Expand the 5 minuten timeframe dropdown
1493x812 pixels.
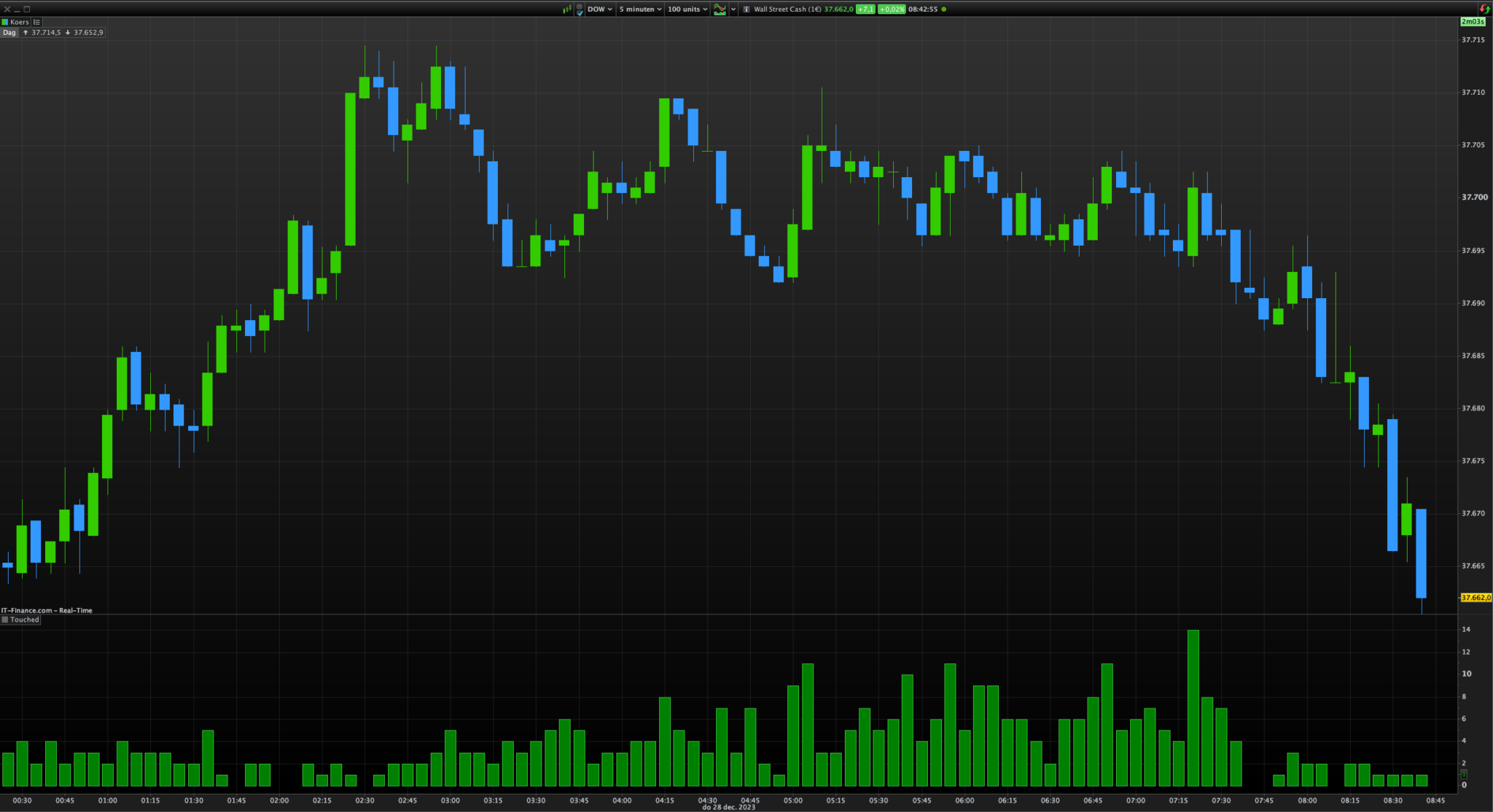(x=640, y=9)
